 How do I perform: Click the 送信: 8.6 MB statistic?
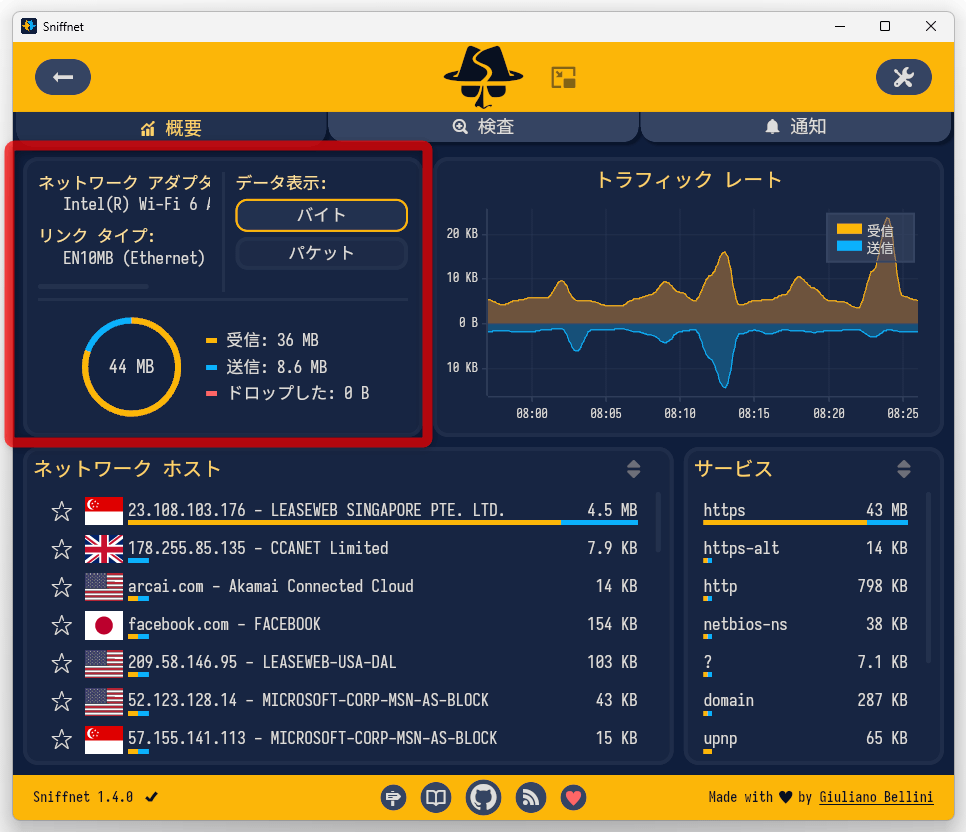(277, 367)
